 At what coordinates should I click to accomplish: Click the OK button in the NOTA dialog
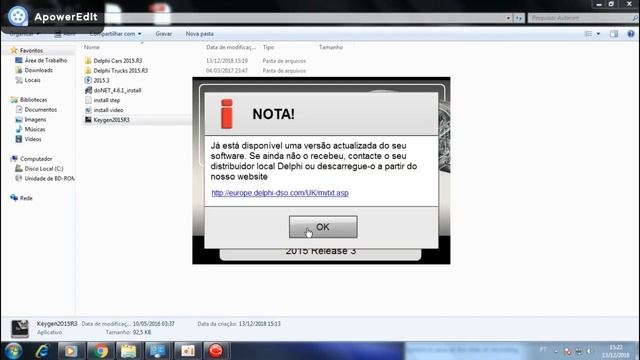[x=323, y=227]
